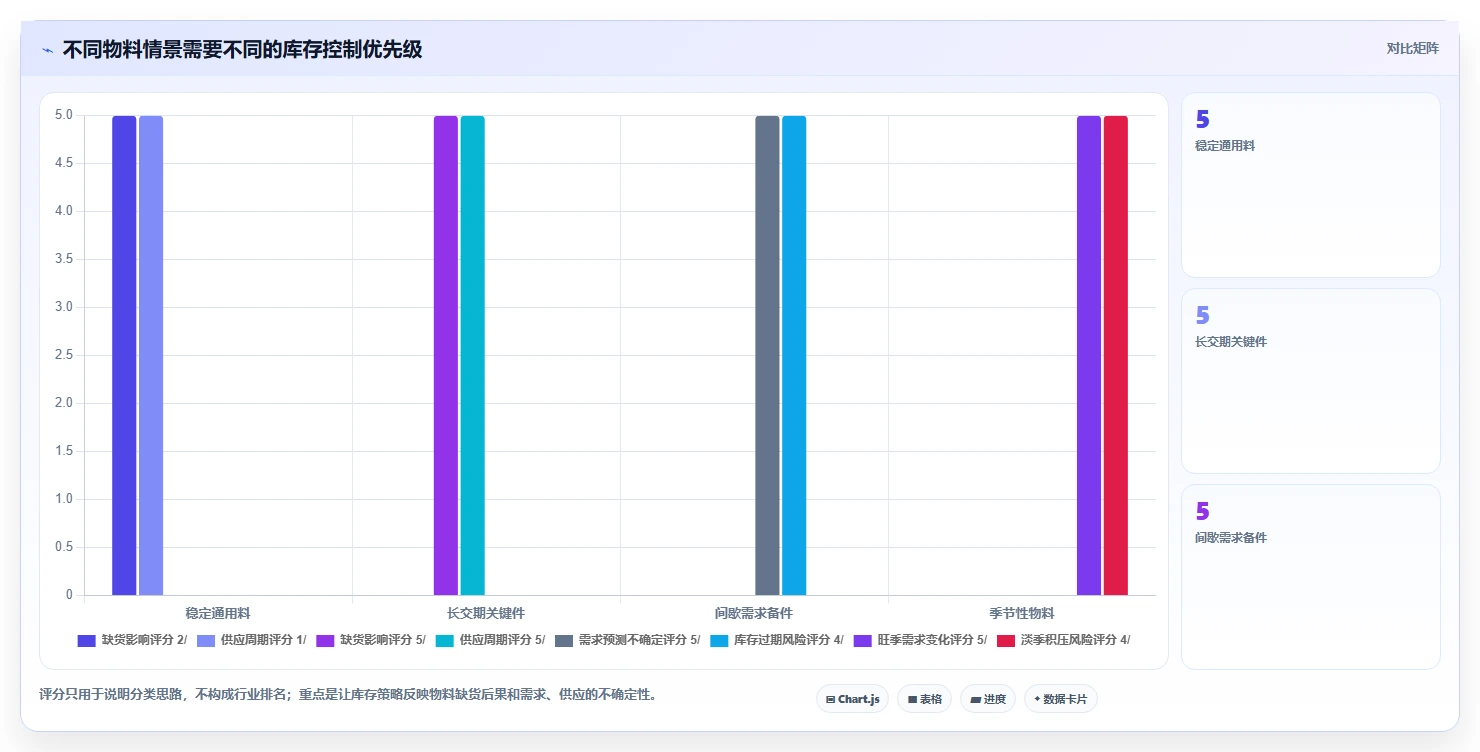Click the 稳定通用料 x-axis label
1480x752 pixels.
point(218,613)
